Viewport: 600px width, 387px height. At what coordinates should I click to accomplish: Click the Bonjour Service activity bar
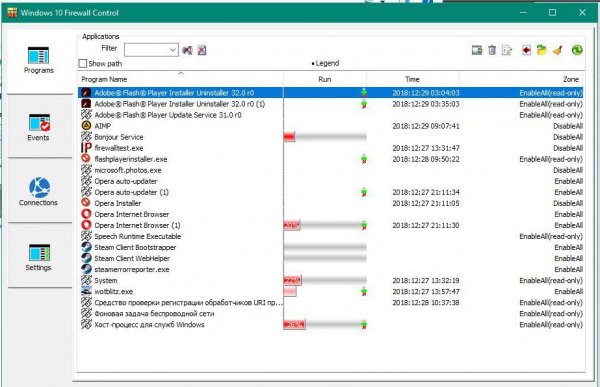pyautogui.click(x=325, y=137)
